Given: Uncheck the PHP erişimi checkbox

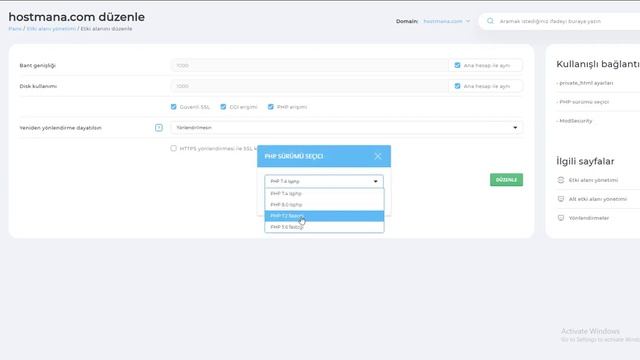Looking at the screenshot, I should 271,107.
